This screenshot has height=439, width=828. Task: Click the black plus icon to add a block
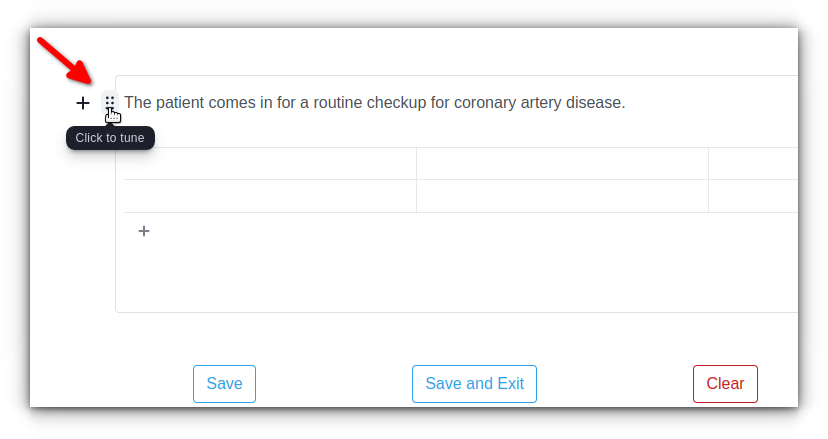(82, 102)
